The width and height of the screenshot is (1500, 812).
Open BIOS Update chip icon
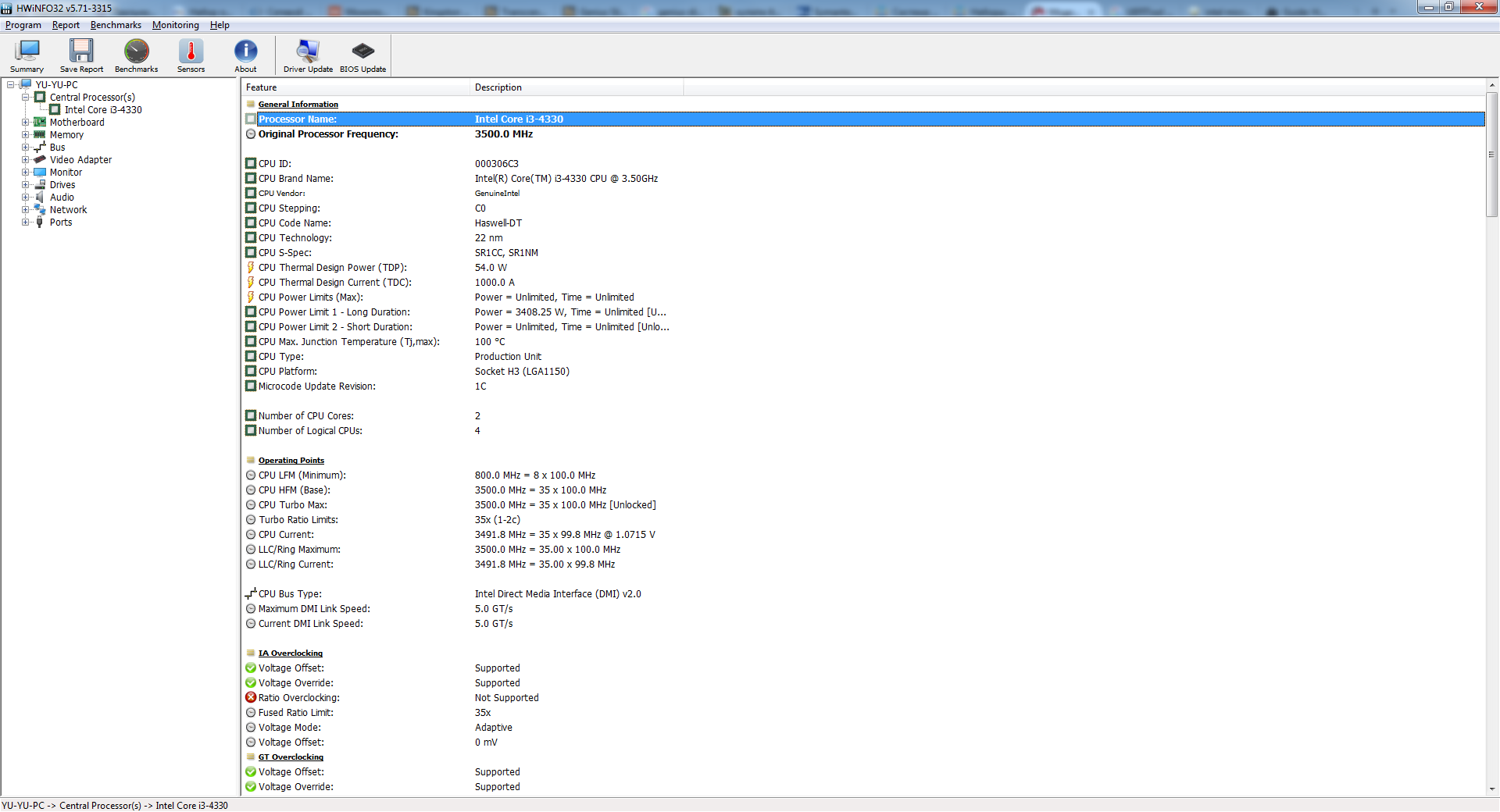pos(362,55)
